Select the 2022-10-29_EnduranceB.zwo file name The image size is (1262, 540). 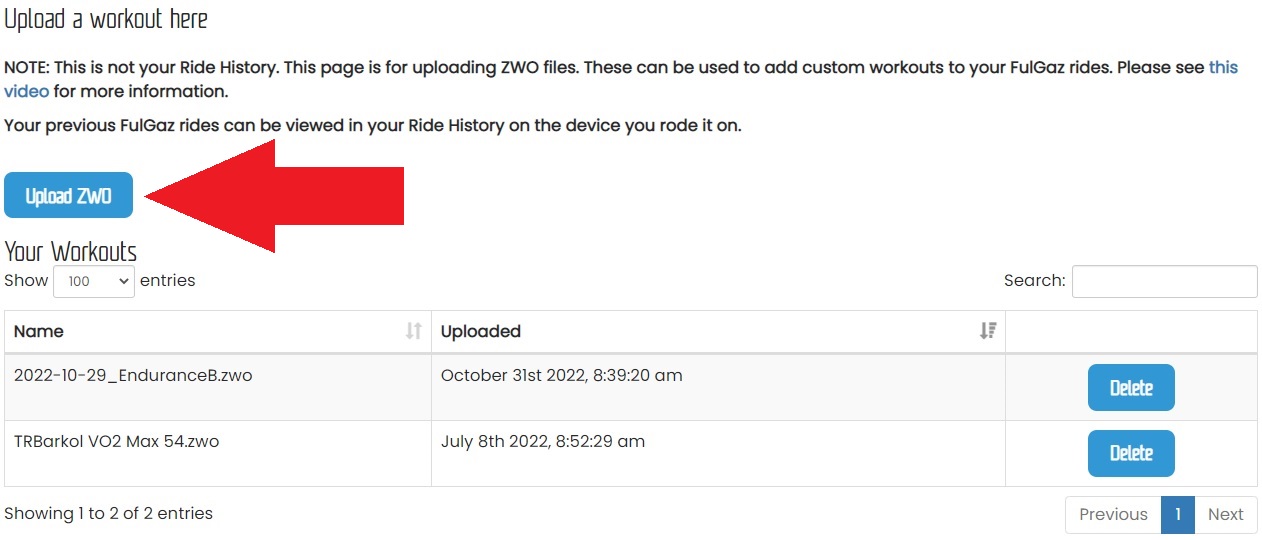118,376
